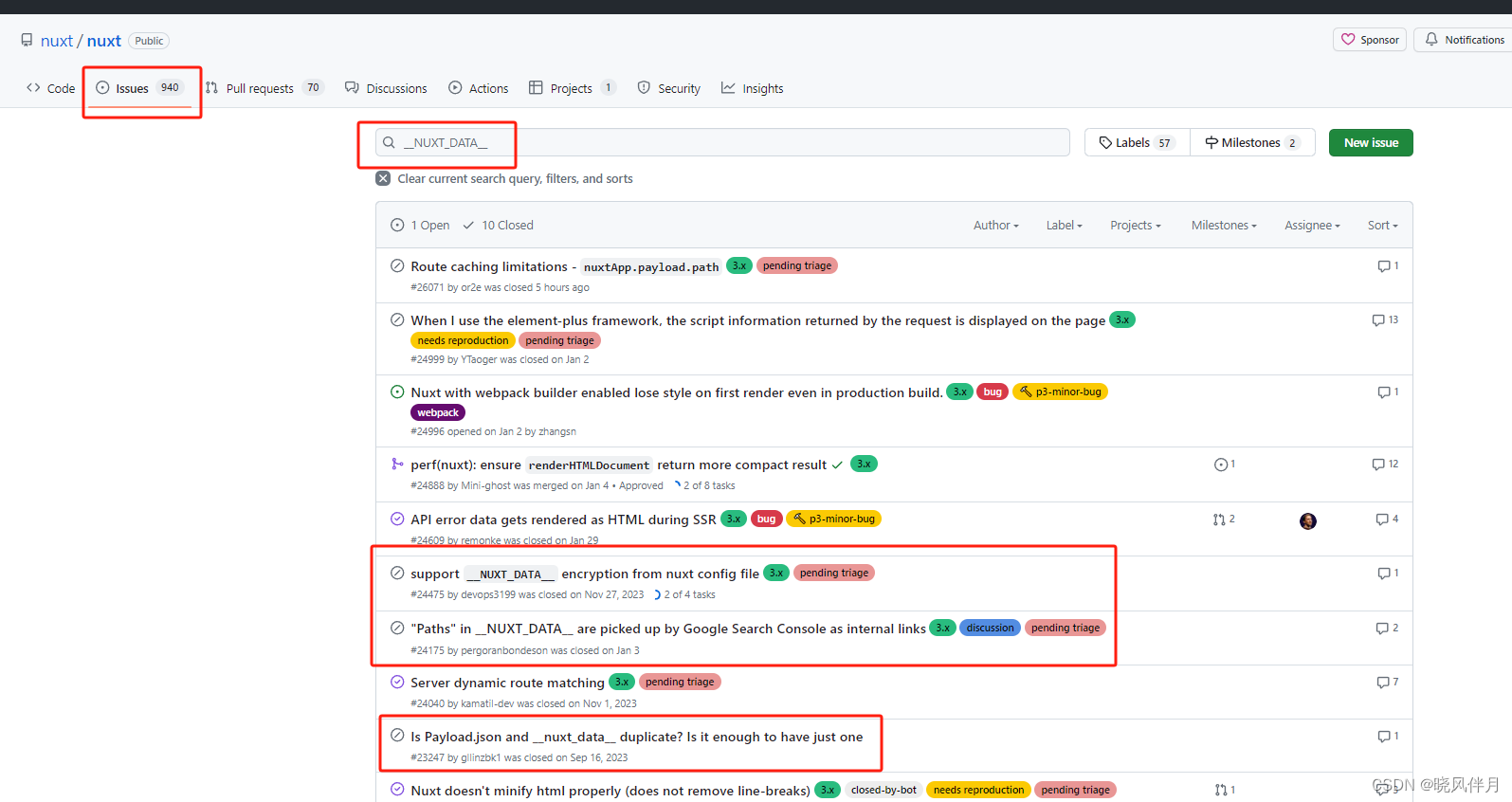This screenshot has height=802, width=1512.
Task: Open 4 comments on API error issue
Action: (x=1387, y=519)
